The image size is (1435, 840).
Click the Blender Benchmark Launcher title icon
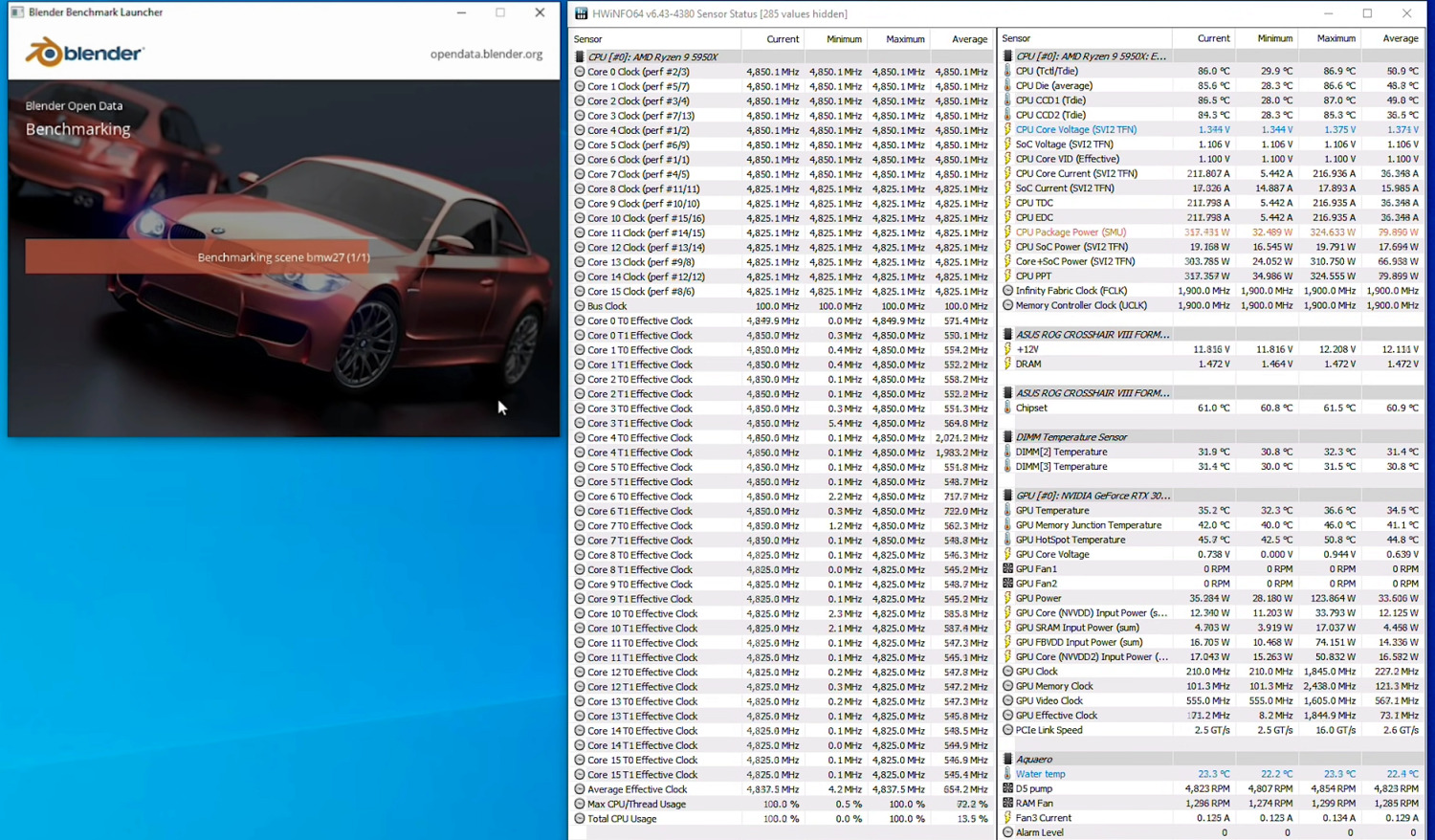coord(16,12)
